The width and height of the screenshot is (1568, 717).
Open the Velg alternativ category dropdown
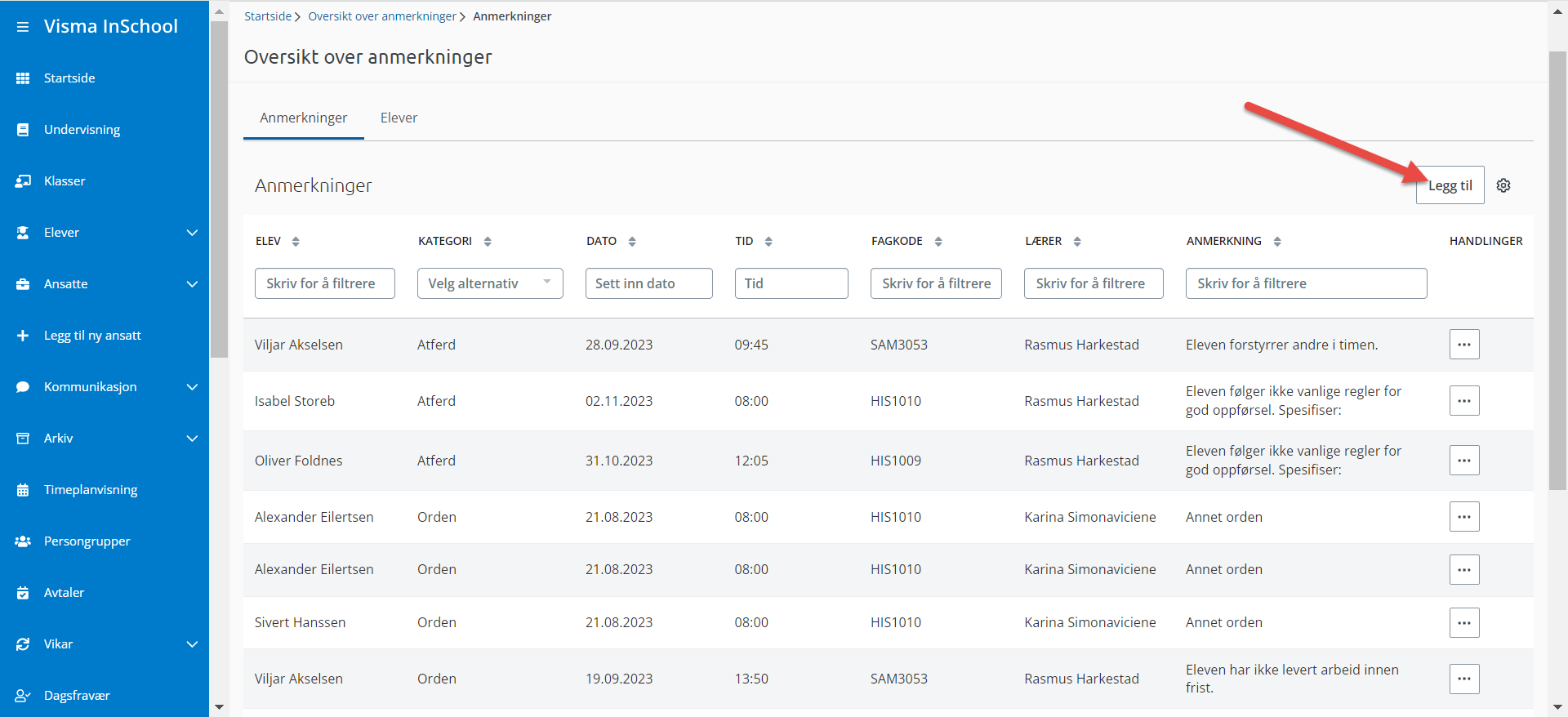490,283
